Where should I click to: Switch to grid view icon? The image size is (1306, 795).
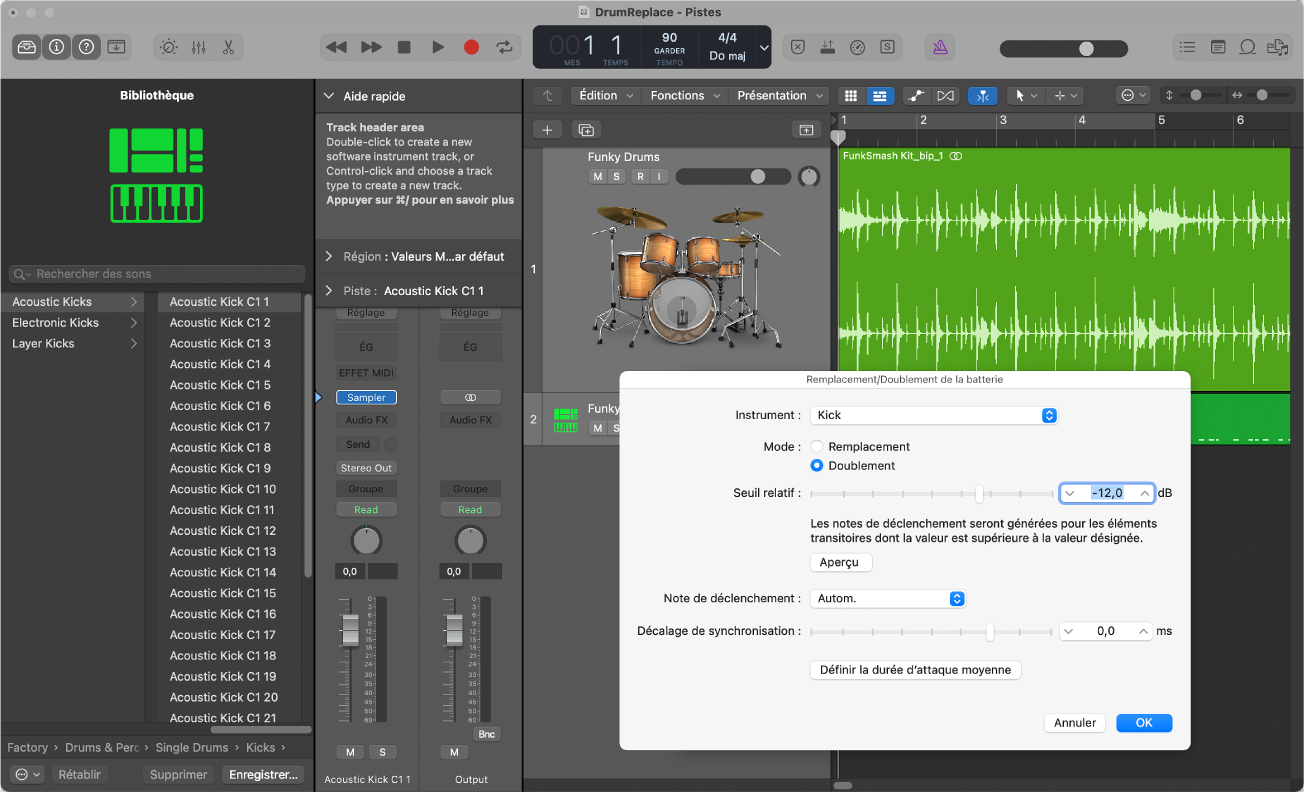click(851, 96)
